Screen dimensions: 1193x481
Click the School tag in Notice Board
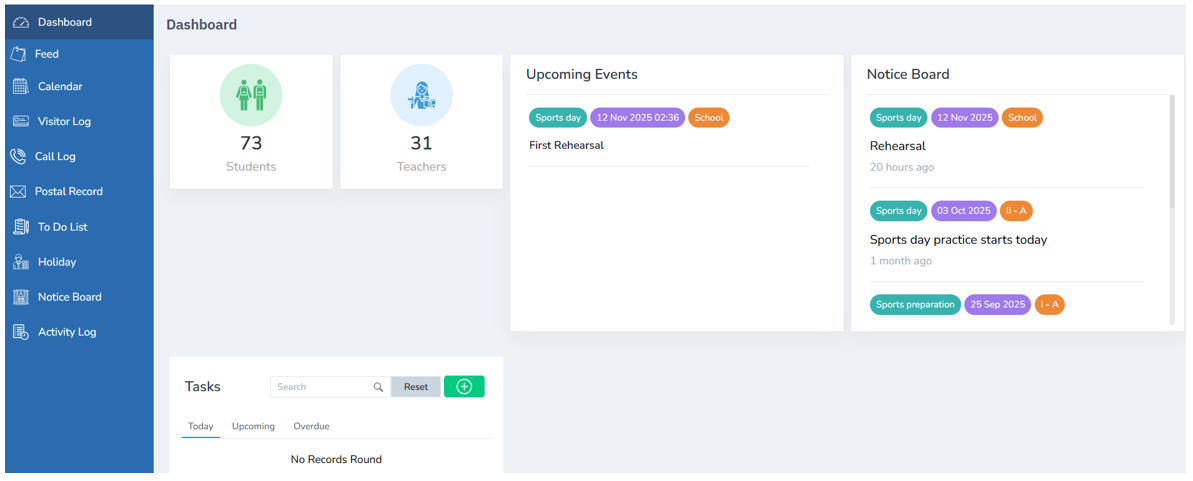[x=1023, y=118]
